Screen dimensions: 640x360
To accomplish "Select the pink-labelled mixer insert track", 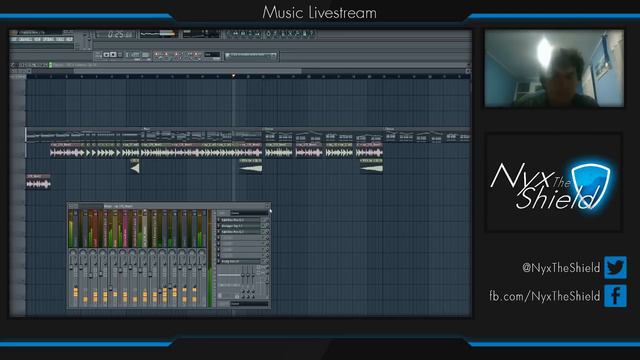I will [x=125, y=229].
